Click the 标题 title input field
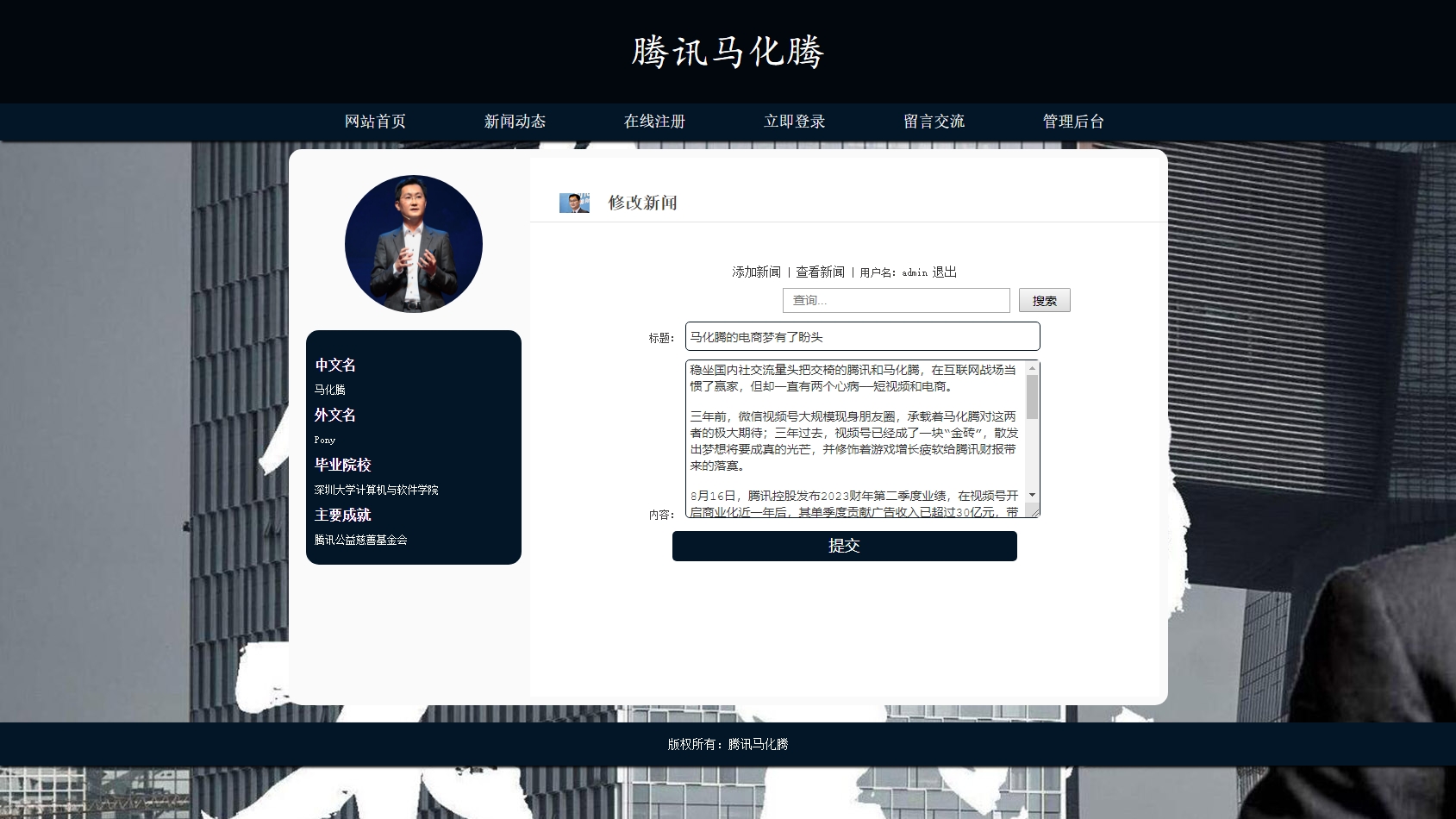 863,337
